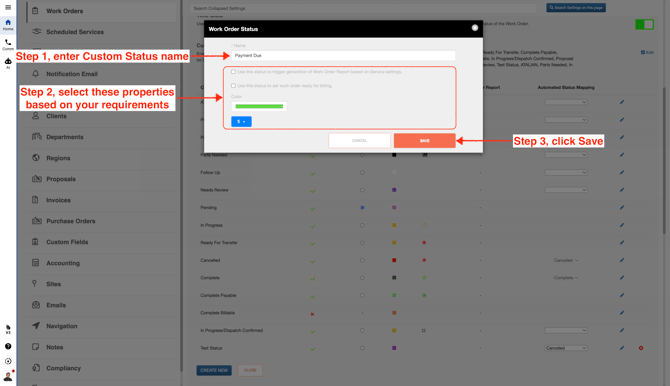Click Needs Review purple color swatch
Viewport: 670px width, 386px height.
click(x=394, y=190)
